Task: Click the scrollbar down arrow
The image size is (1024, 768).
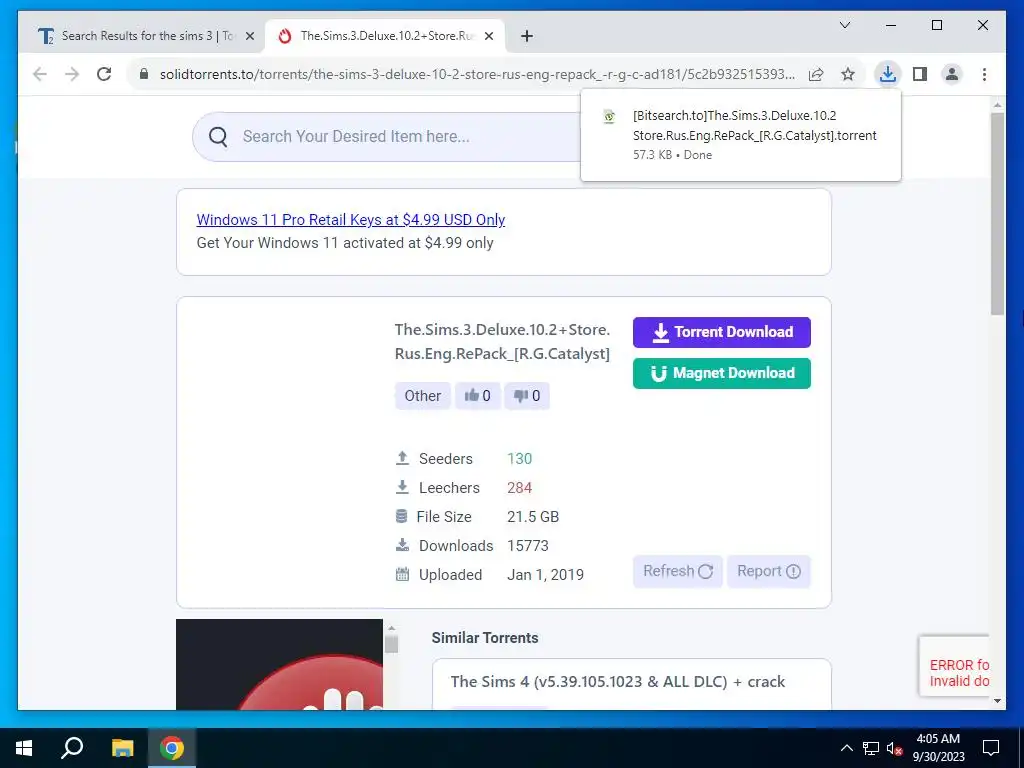Action: point(997,701)
